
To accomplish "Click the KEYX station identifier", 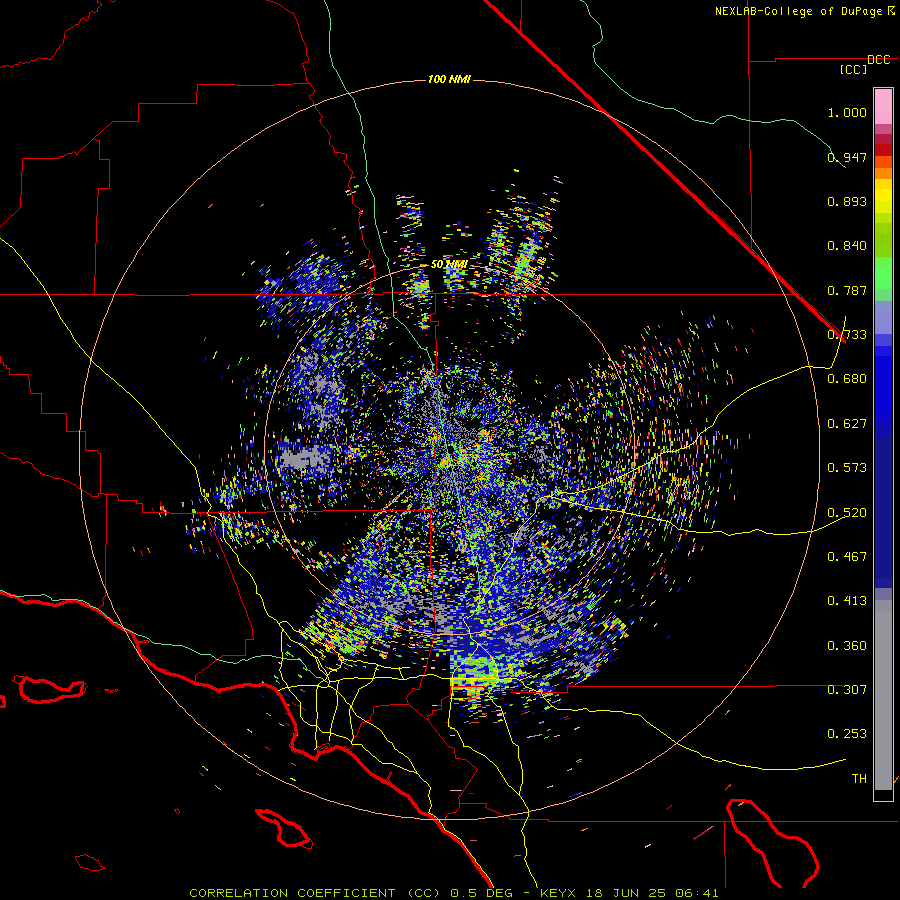I will click(557, 893).
